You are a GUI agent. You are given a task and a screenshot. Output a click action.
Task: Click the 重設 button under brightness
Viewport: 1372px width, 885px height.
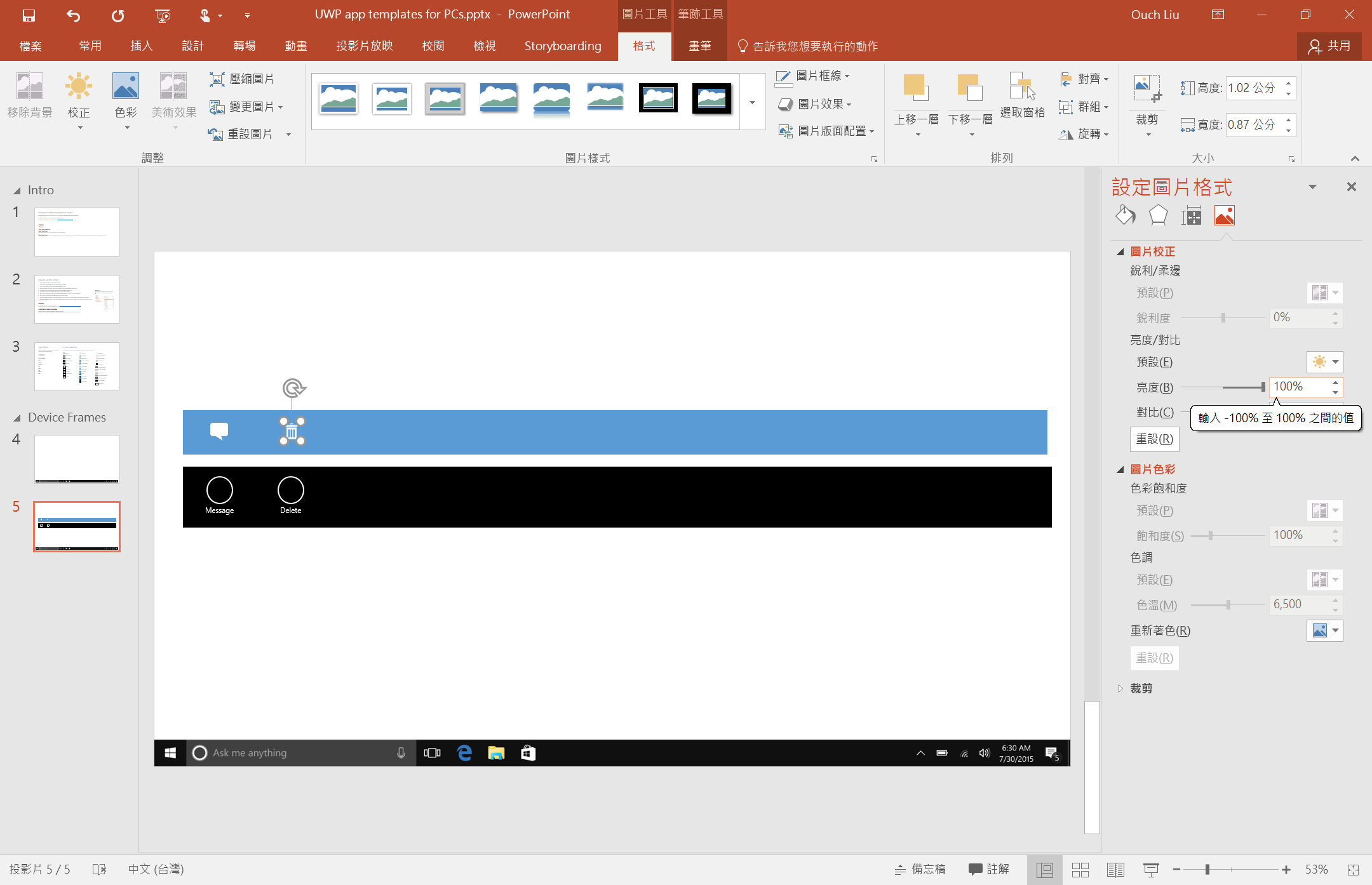click(1154, 439)
